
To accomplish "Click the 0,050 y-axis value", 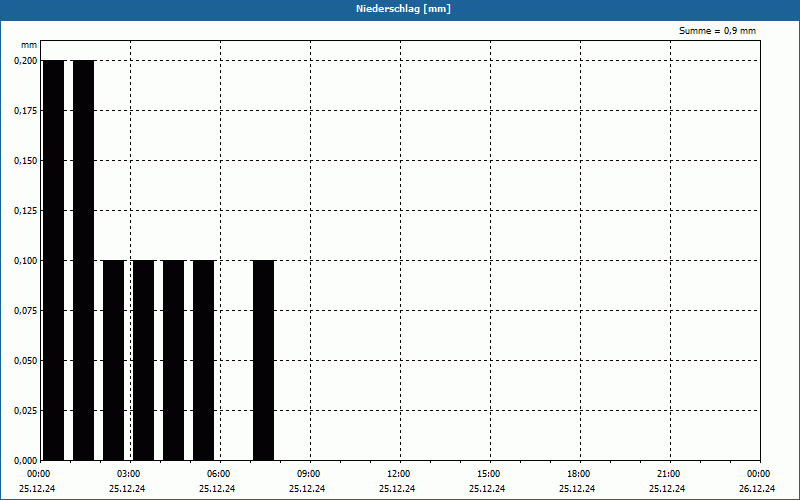I will [26, 361].
